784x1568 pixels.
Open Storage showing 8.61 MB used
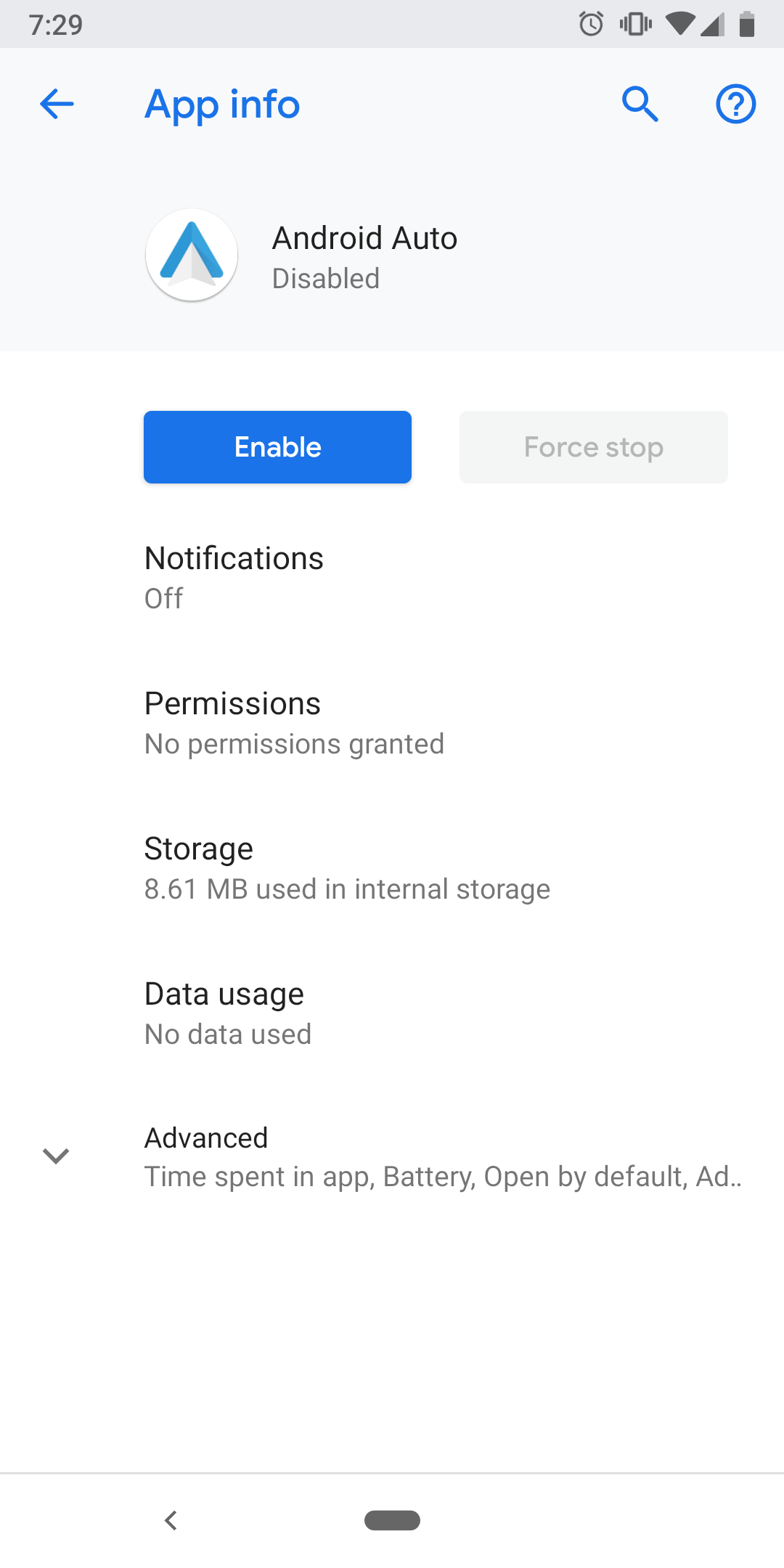coord(392,868)
